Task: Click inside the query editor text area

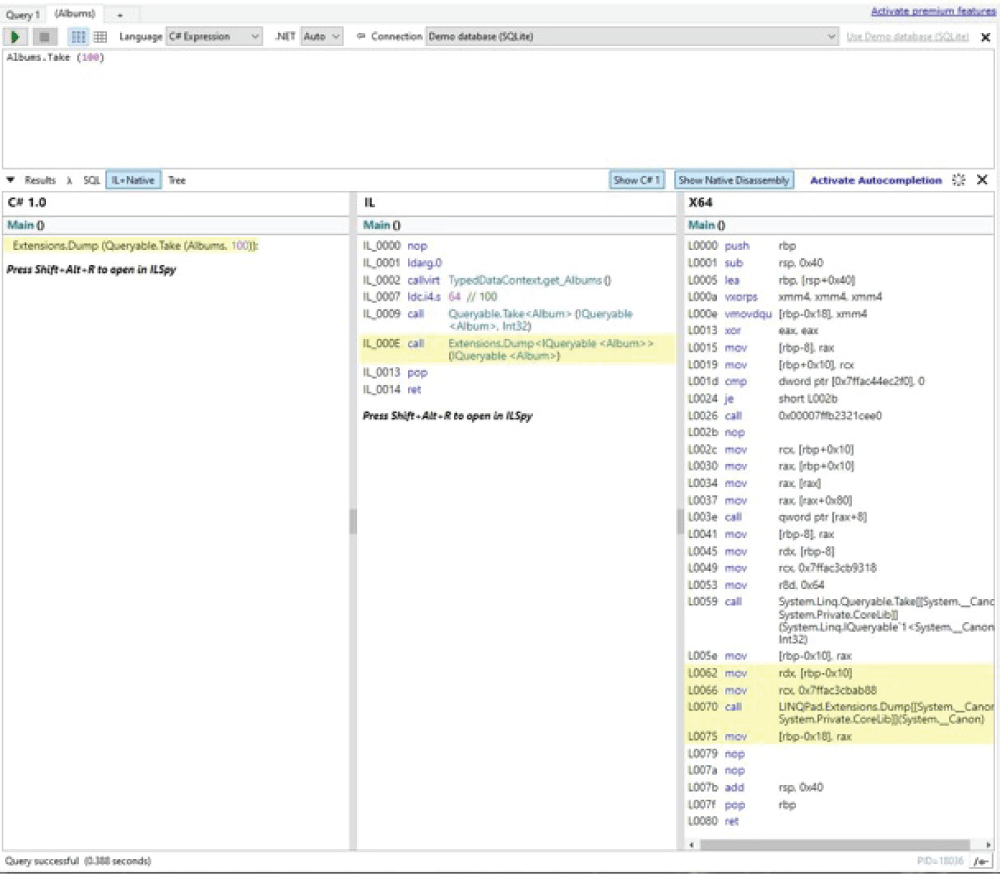Action: click(x=497, y=108)
